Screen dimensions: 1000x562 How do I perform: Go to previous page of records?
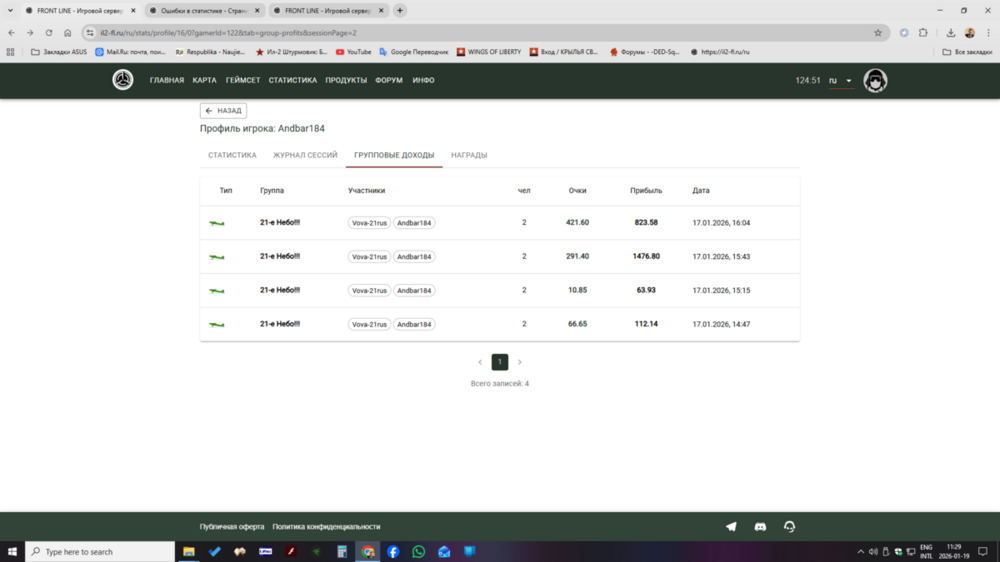(480, 362)
